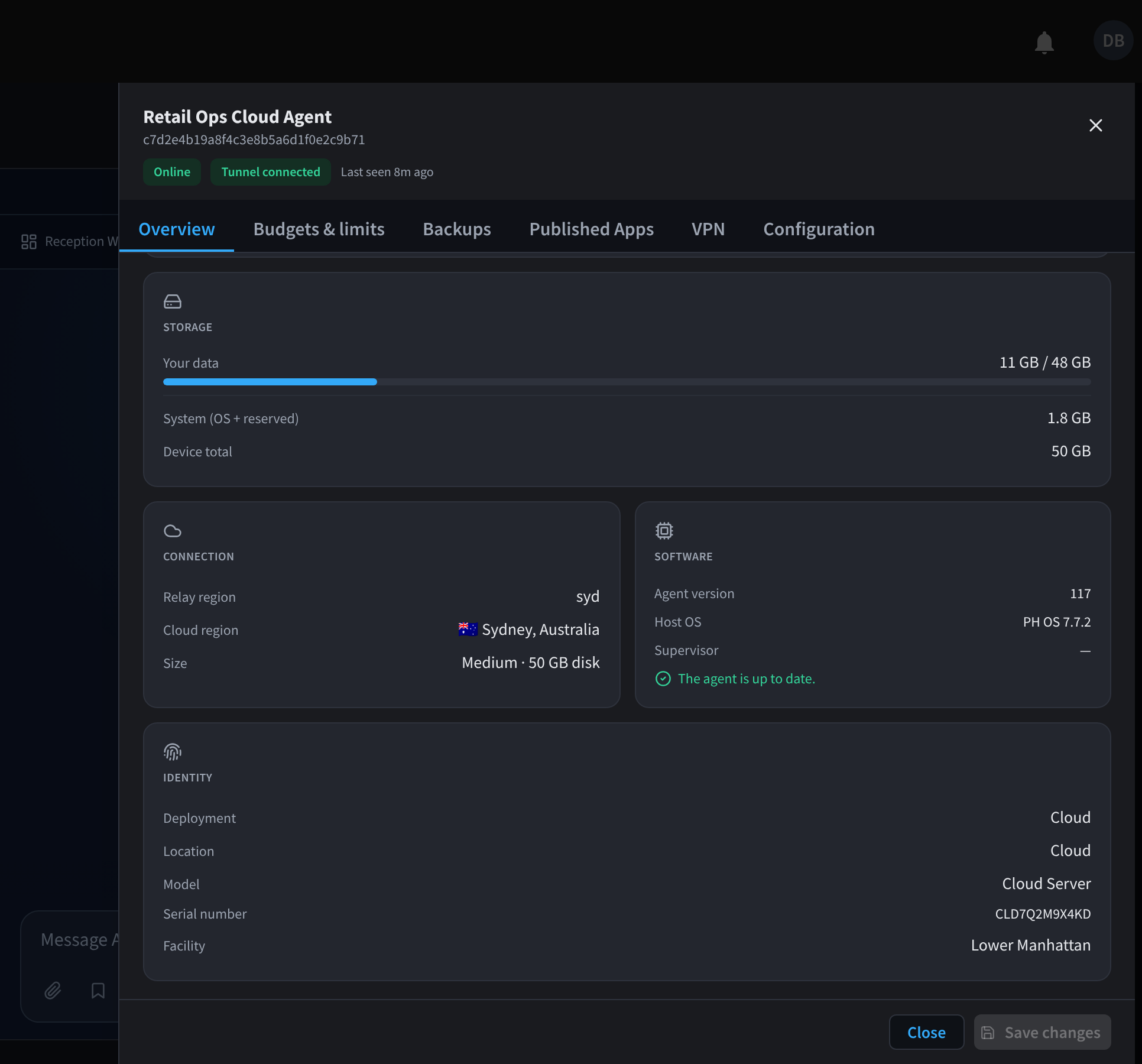Click the Australian flag icon

(x=468, y=629)
